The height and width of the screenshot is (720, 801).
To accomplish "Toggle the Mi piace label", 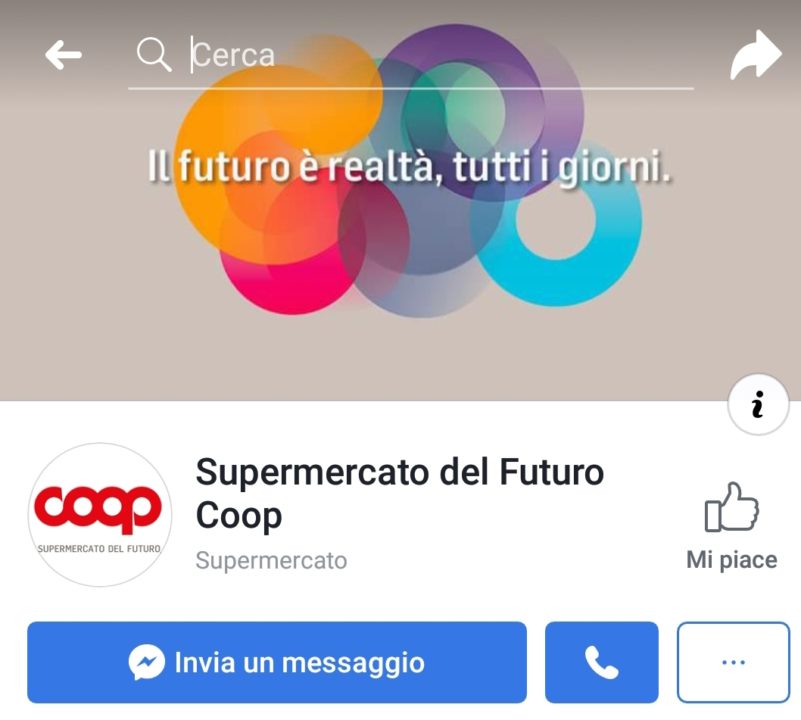I will pyautogui.click(x=732, y=560).
